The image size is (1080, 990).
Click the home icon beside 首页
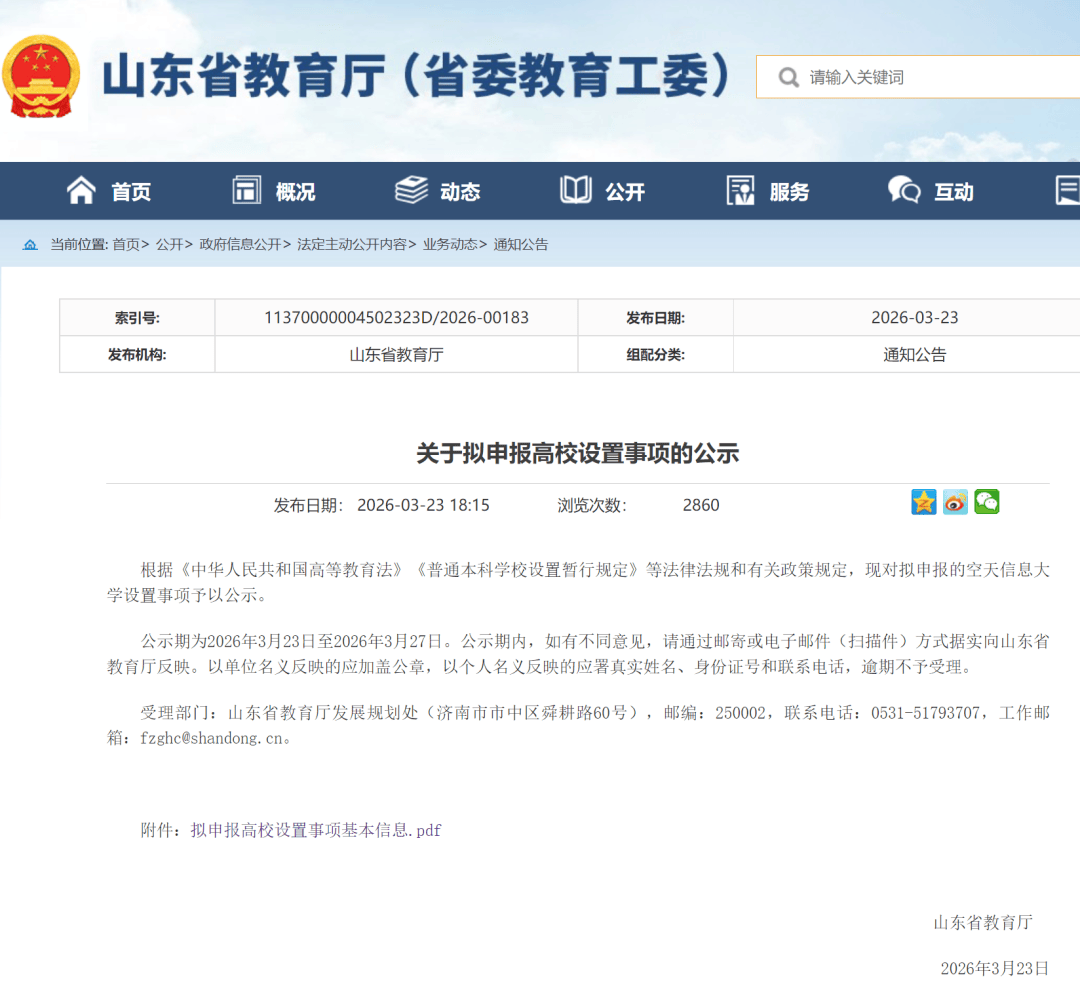tap(81, 190)
